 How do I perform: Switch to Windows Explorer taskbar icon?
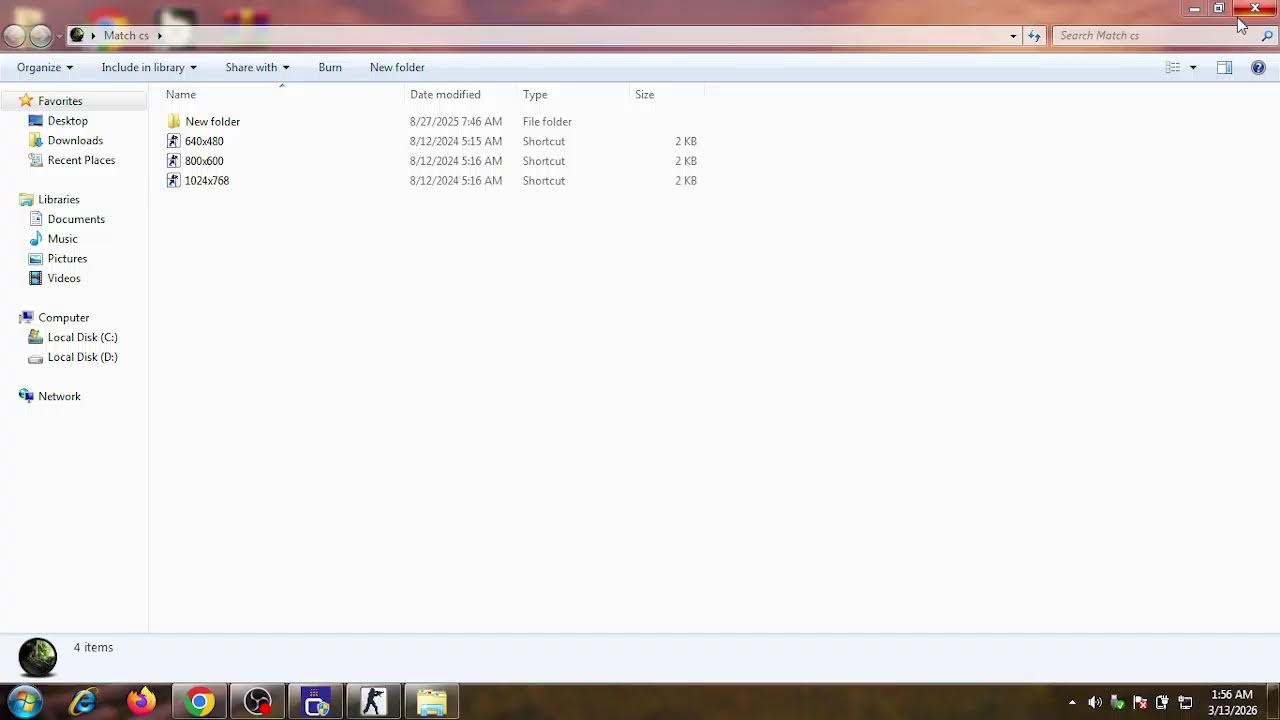(431, 702)
